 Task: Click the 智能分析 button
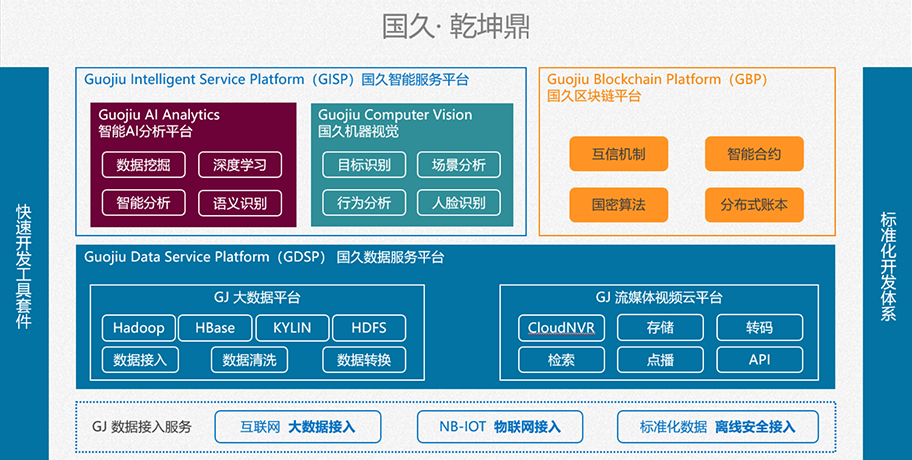(144, 203)
